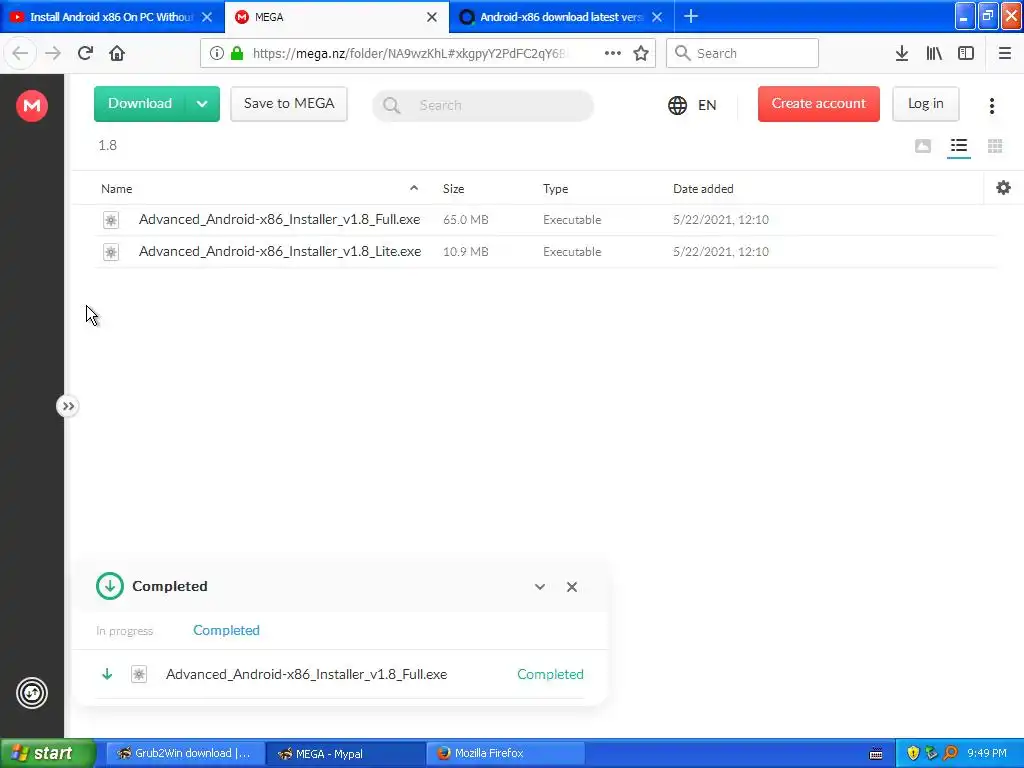This screenshot has height=768, width=1024.
Task: Open the Download options dropdown arrow
Action: [202, 104]
